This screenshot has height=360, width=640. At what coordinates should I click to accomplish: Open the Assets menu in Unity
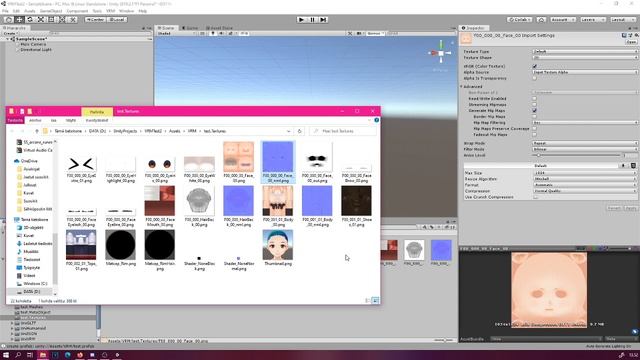(30, 11)
